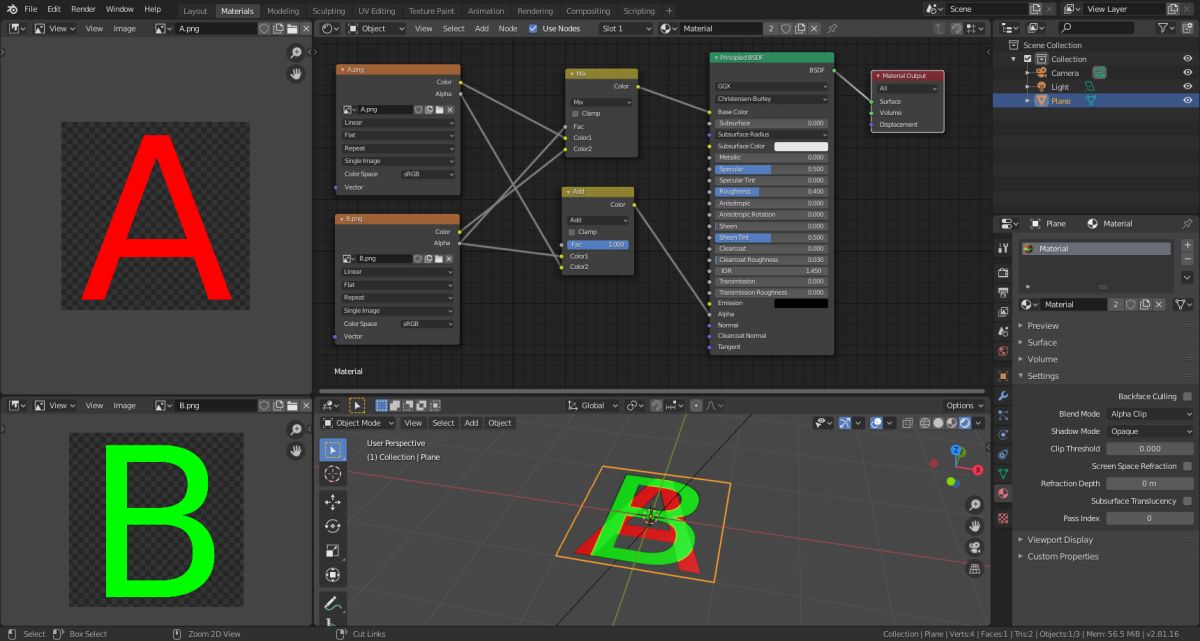Click the pan hand icon in 3D viewport
The height and width of the screenshot is (641, 1200).
click(x=974, y=525)
